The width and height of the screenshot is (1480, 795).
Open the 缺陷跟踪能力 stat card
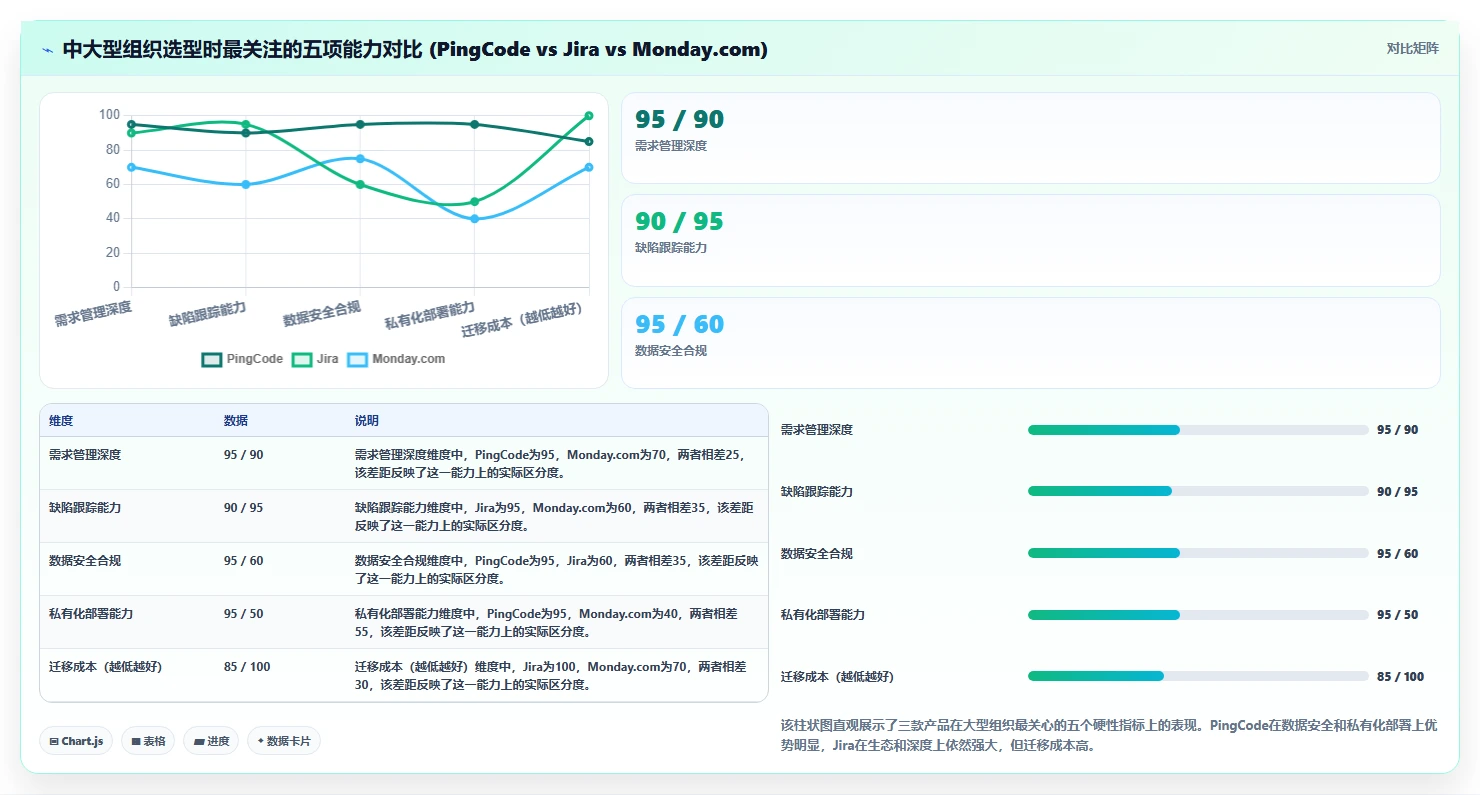(1031, 241)
